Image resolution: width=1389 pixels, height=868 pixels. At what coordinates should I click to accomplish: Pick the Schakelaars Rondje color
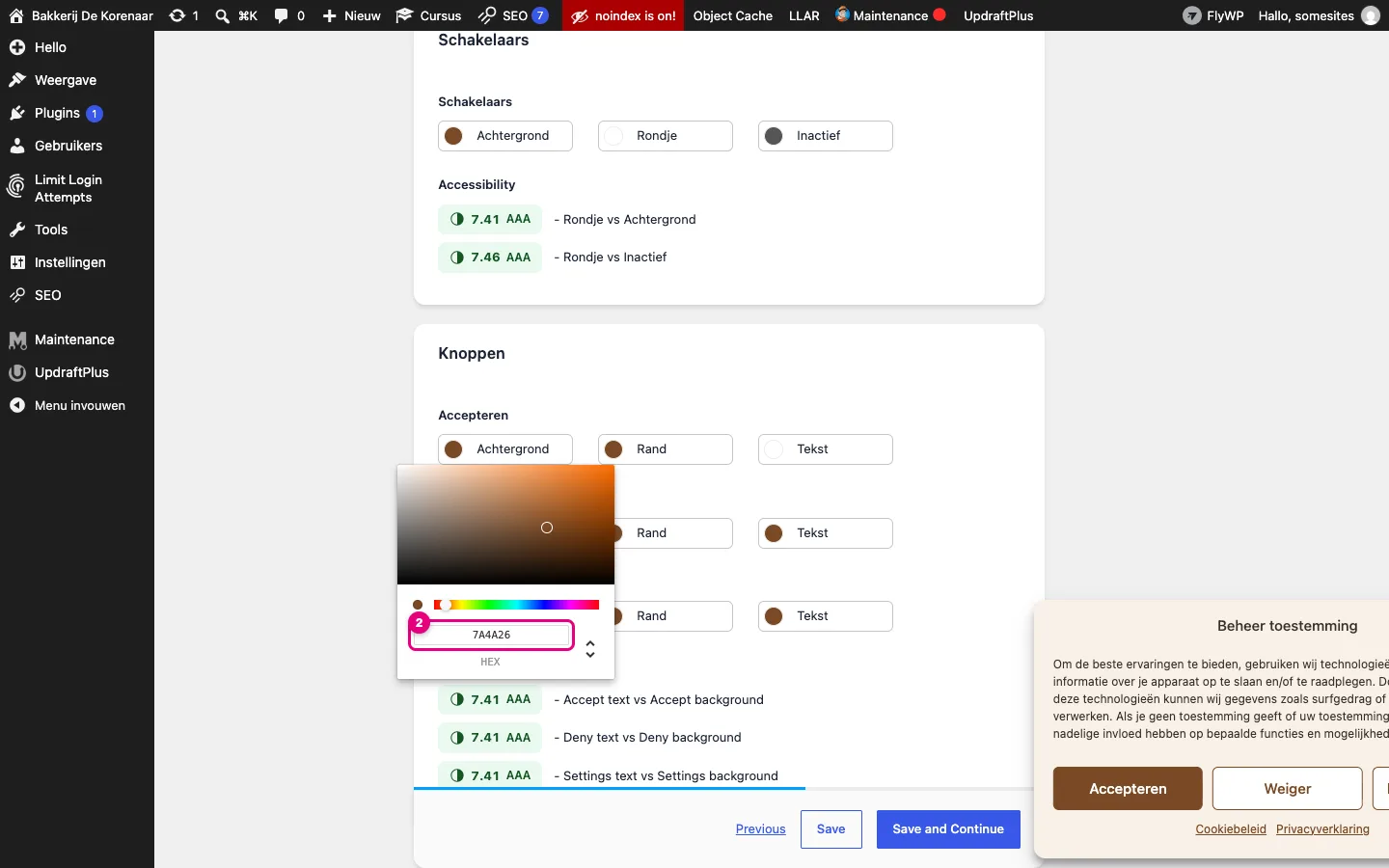click(666, 136)
